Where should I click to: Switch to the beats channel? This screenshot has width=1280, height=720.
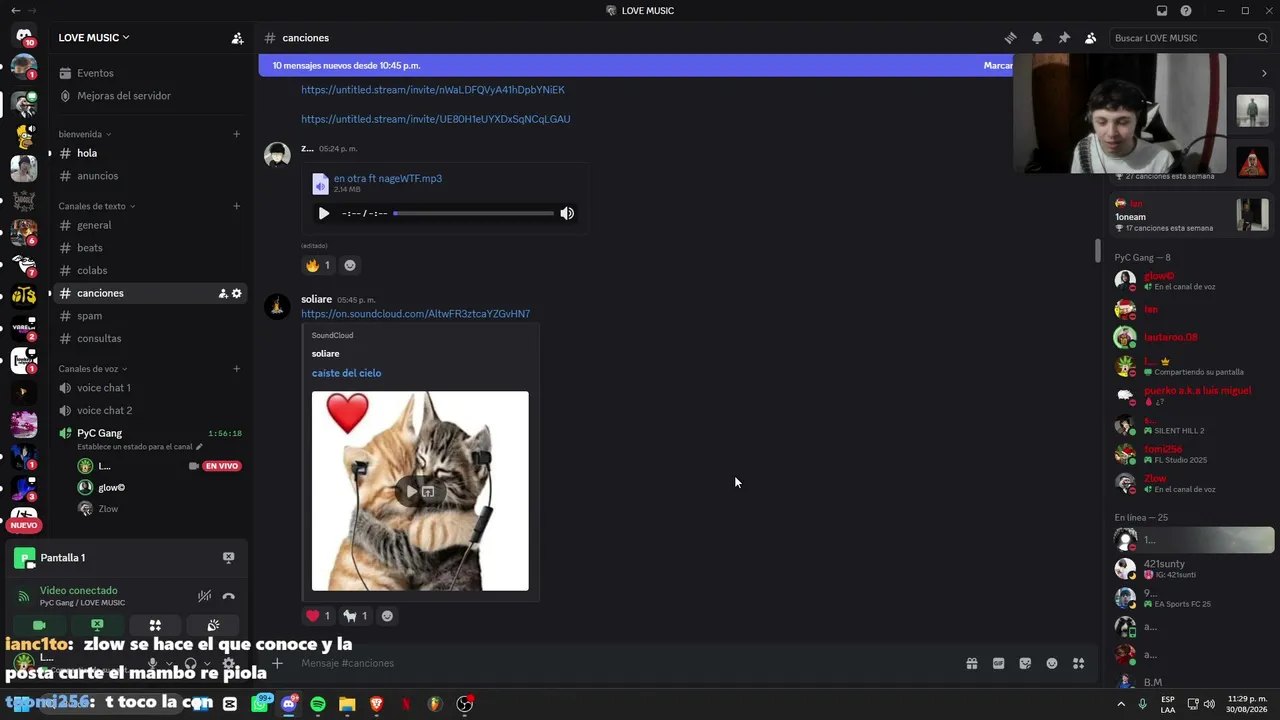tap(150, 248)
